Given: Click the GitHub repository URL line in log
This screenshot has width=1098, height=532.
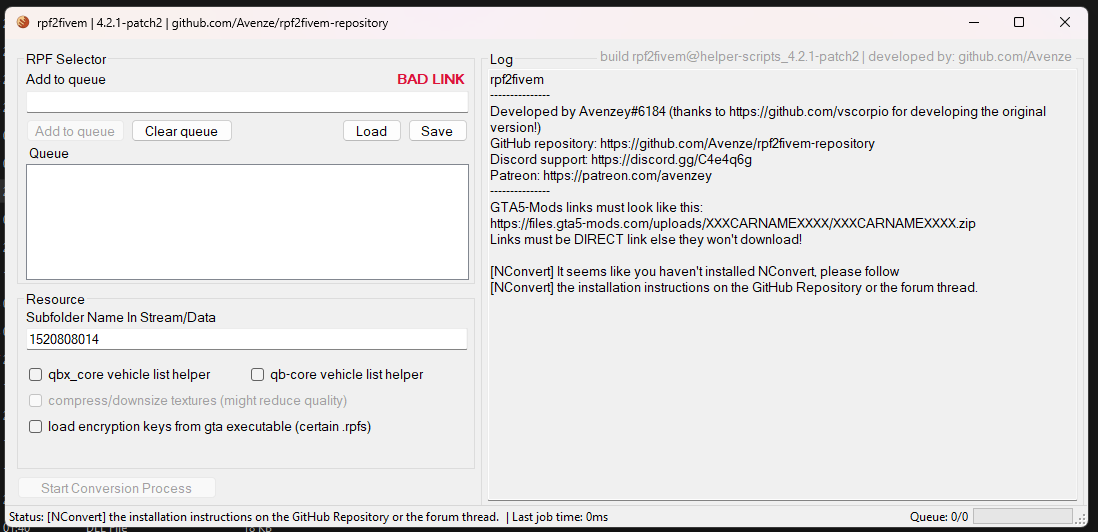Looking at the screenshot, I should tap(682, 144).
